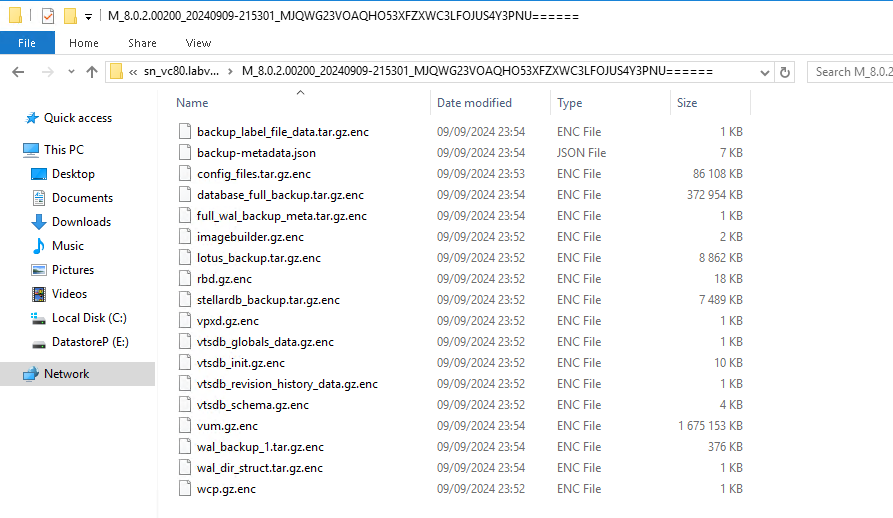This screenshot has height=518, width=893.
Task: Select the backup-metadata.json file name
Action: click(x=256, y=153)
